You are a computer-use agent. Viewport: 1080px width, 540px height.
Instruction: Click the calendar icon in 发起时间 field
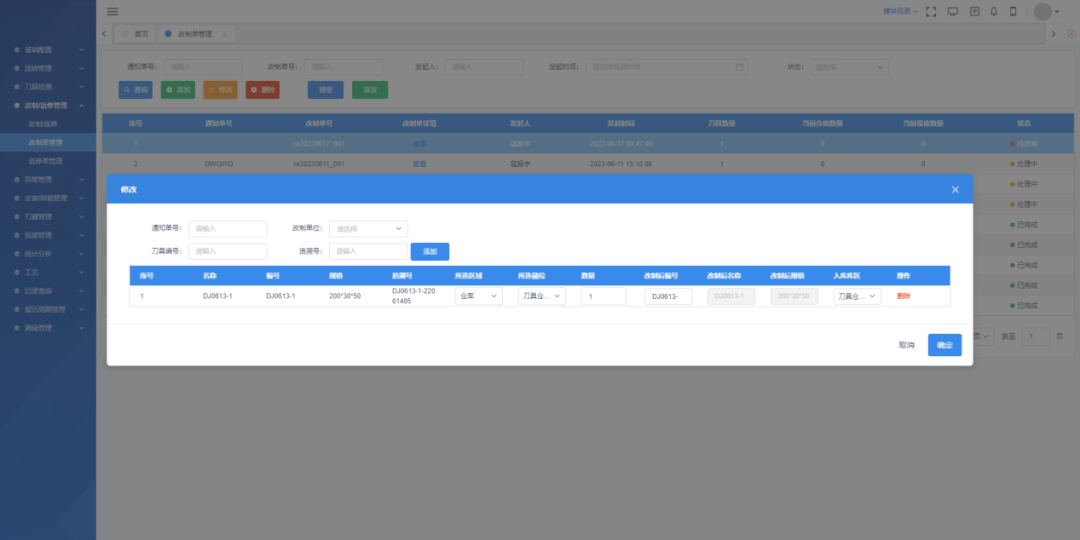coord(740,68)
